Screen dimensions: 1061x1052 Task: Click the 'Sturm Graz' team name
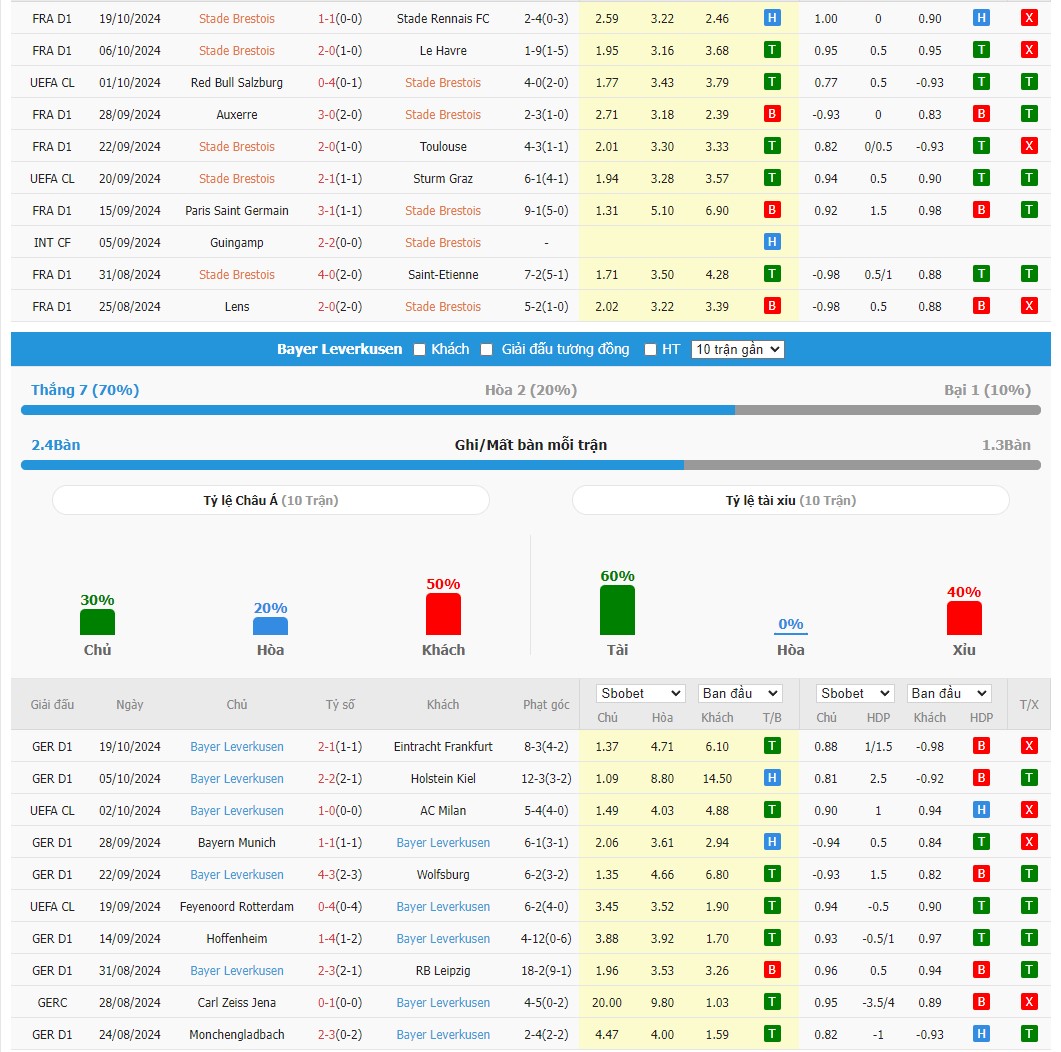[443, 179]
